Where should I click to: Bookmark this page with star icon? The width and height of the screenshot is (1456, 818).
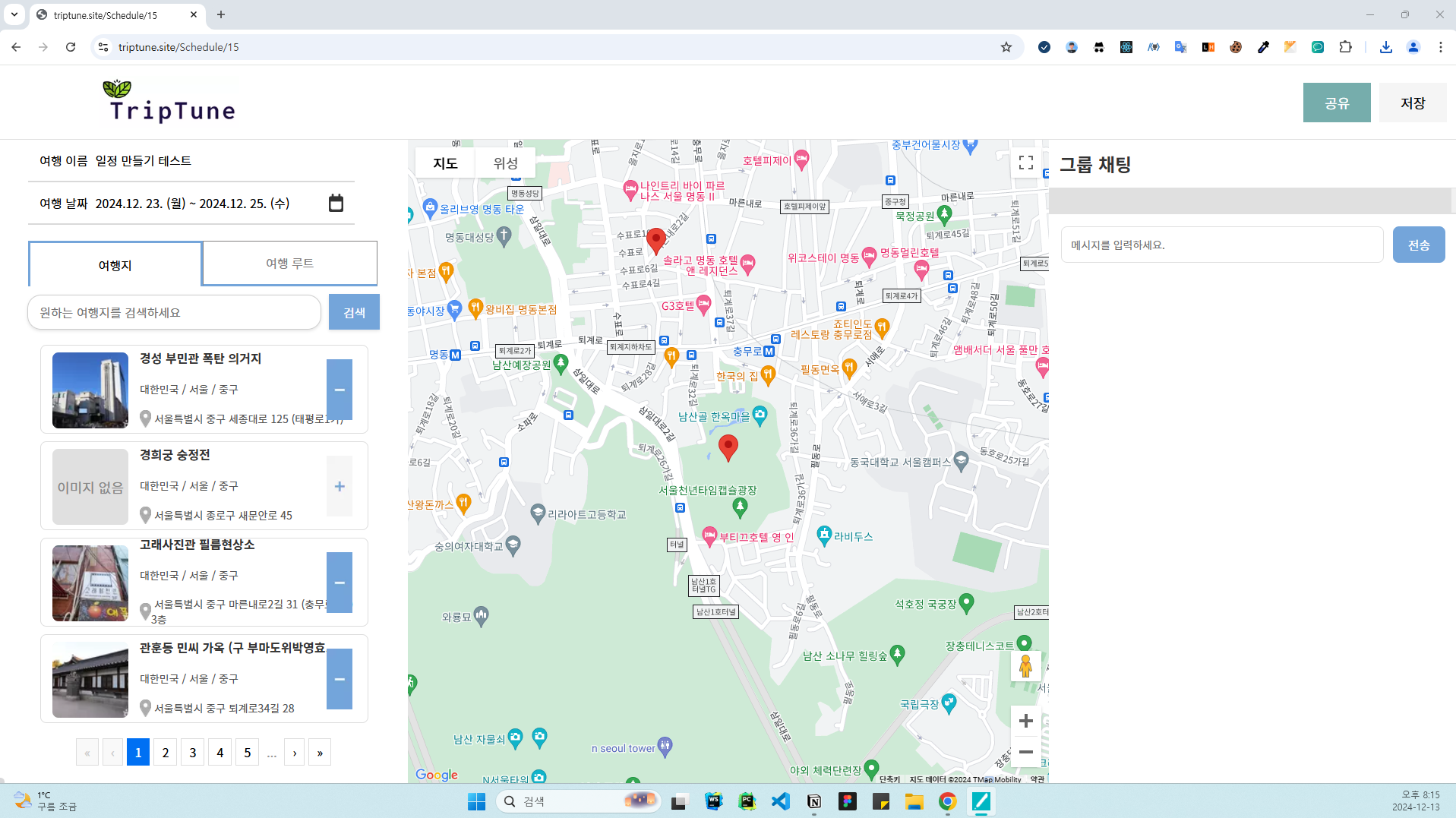(x=1006, y=47)
